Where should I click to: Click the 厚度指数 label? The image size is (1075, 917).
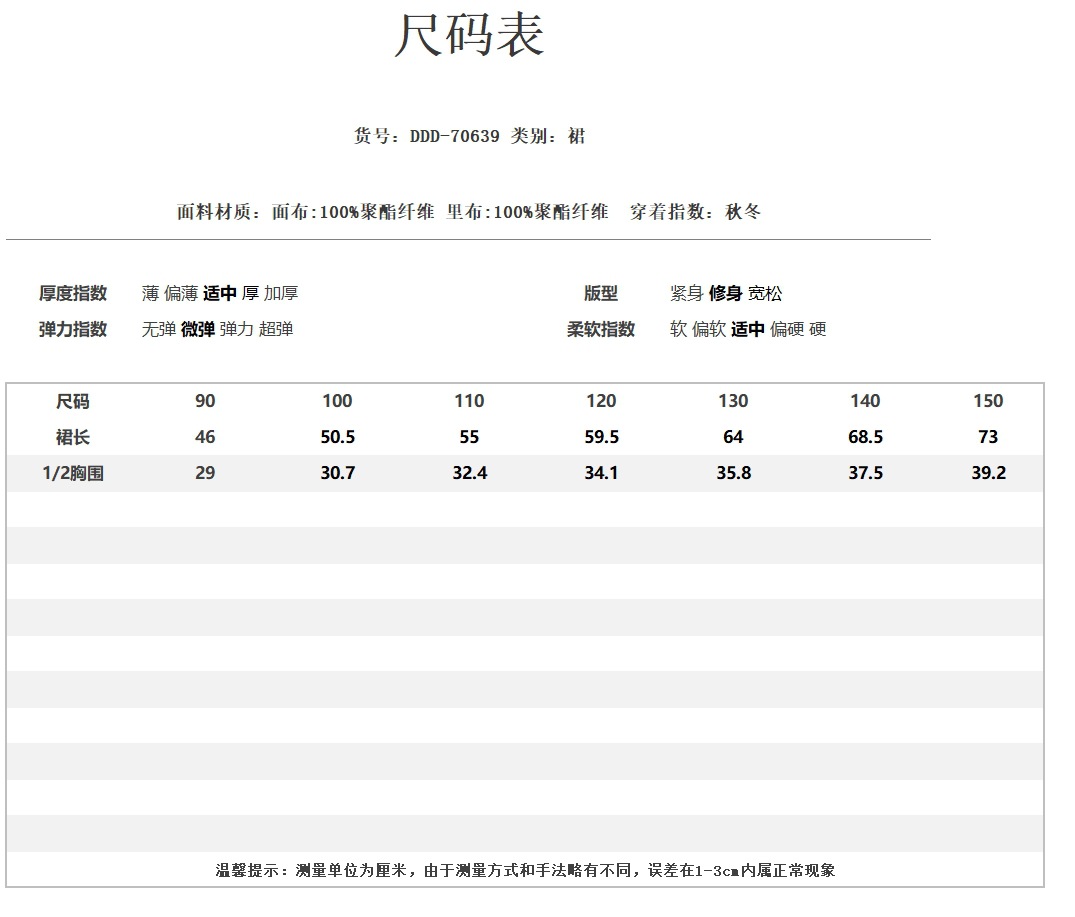73,293
